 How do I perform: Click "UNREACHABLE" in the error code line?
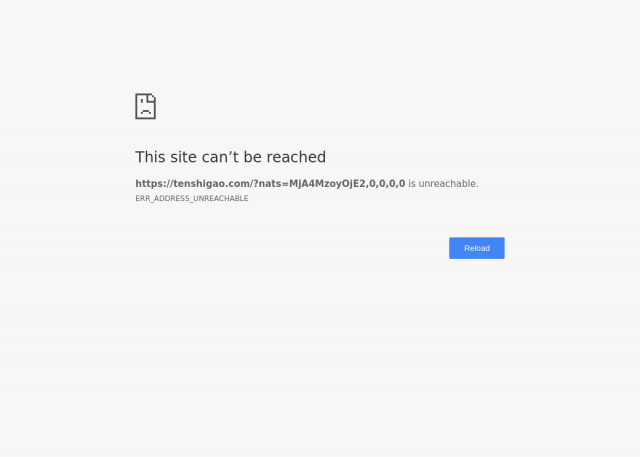point(221,198)
